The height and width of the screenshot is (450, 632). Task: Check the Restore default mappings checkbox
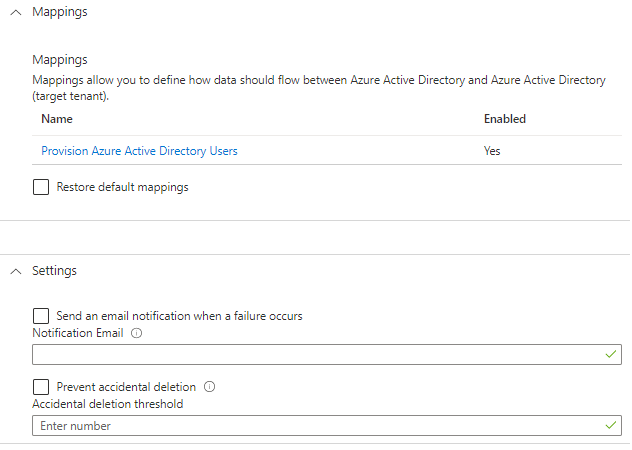41,187
